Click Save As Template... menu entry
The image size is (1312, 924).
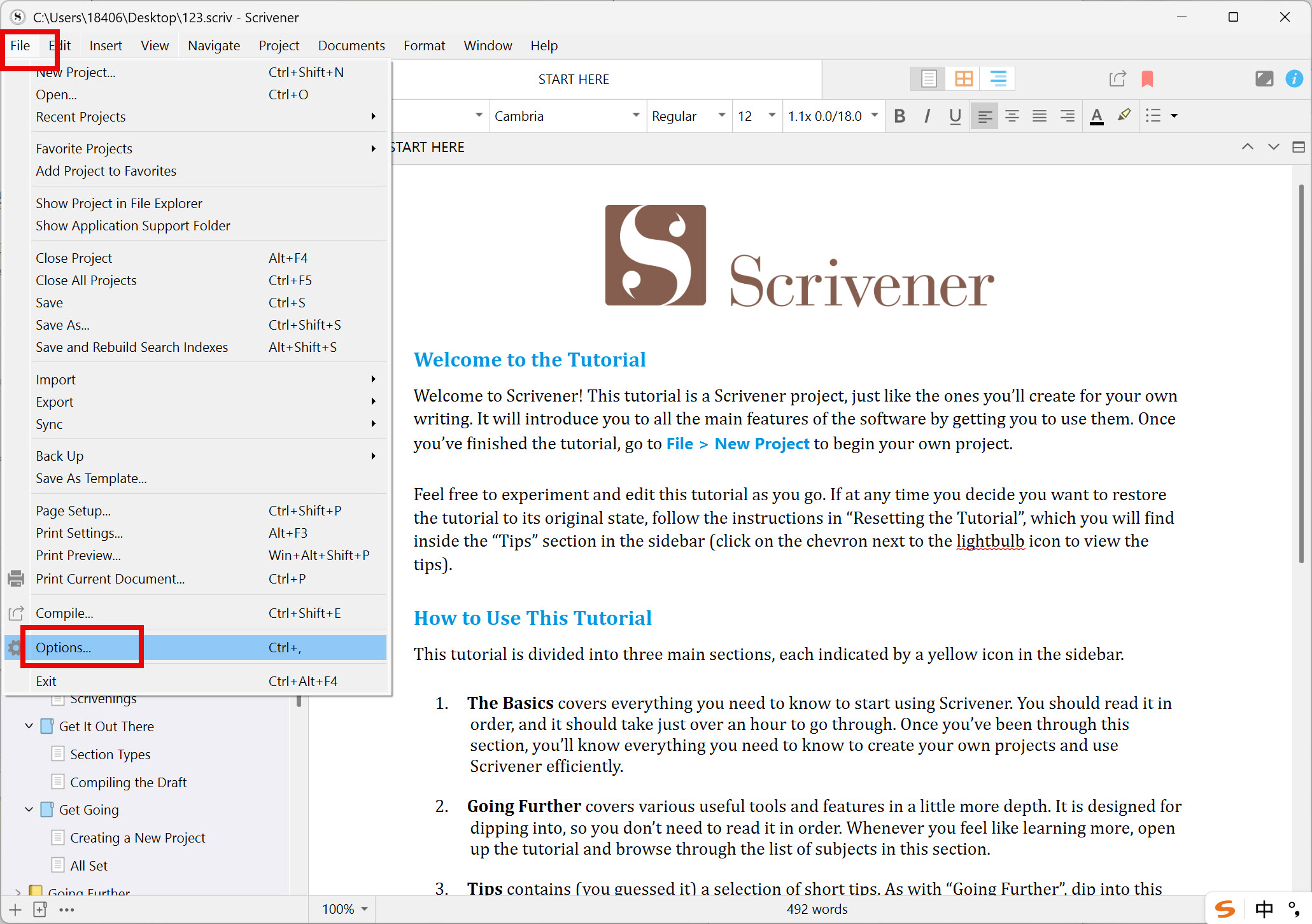tap(91, 479)
